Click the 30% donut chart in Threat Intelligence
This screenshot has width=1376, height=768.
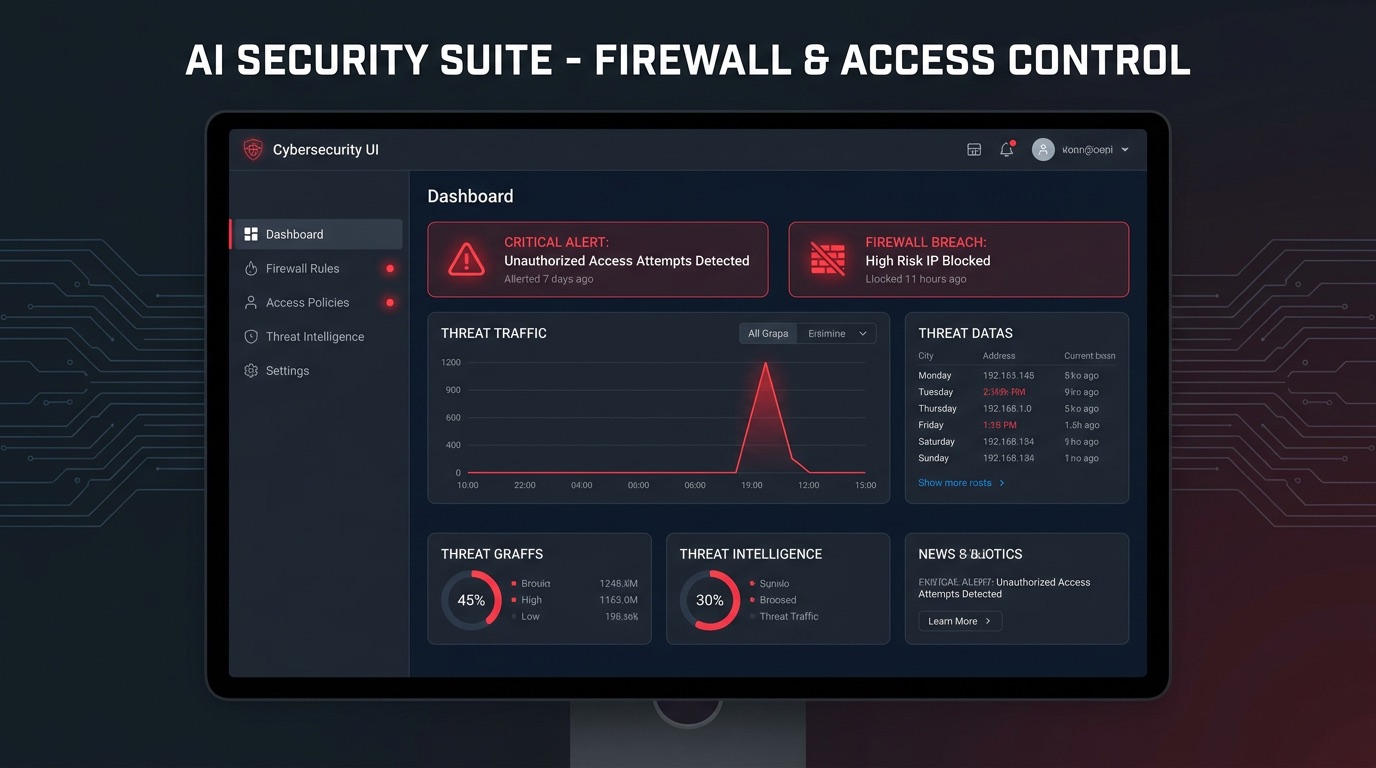point(710,600)
